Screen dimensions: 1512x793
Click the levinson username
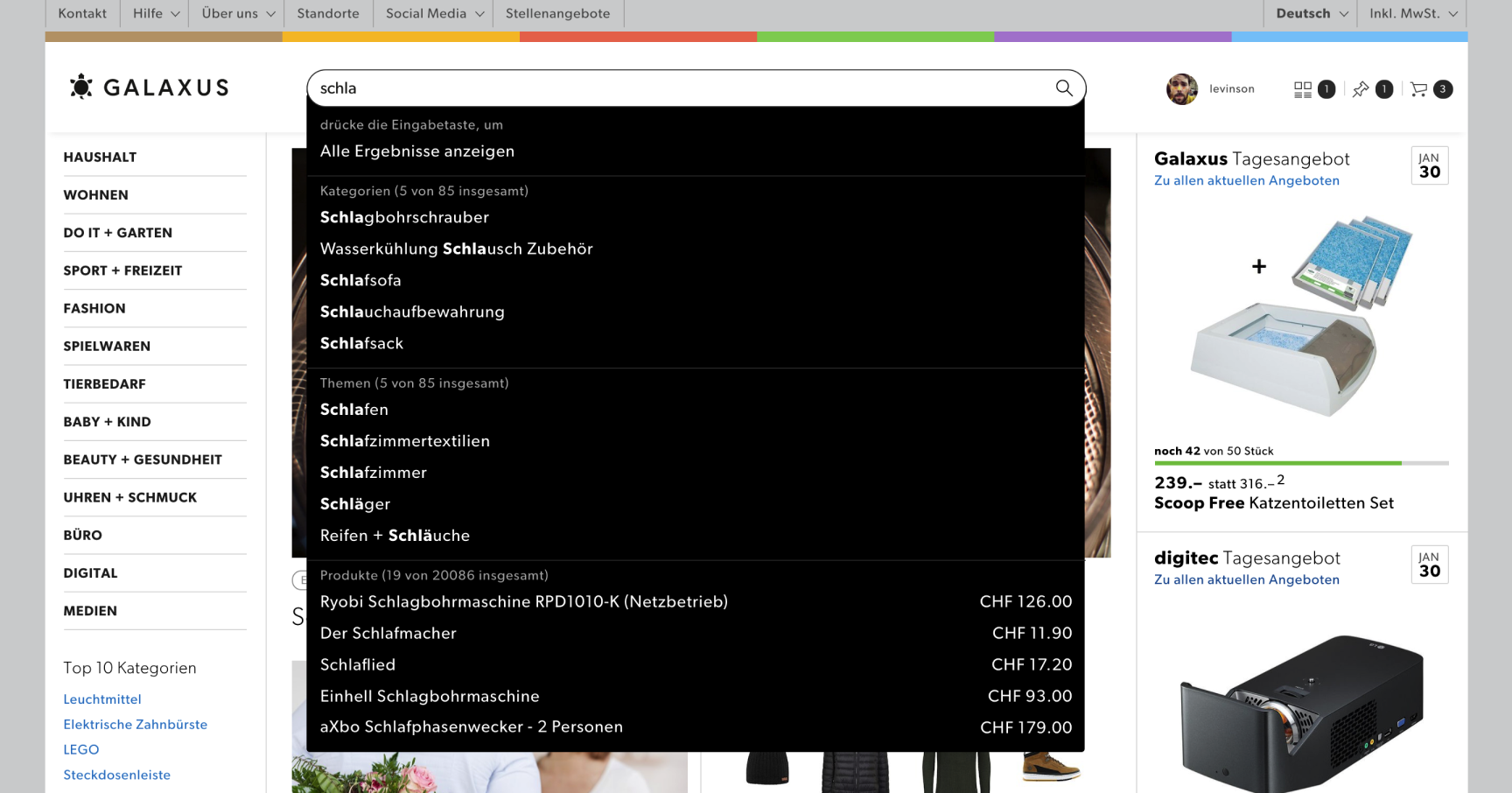pyautogui.click(x=1232, y=88)
